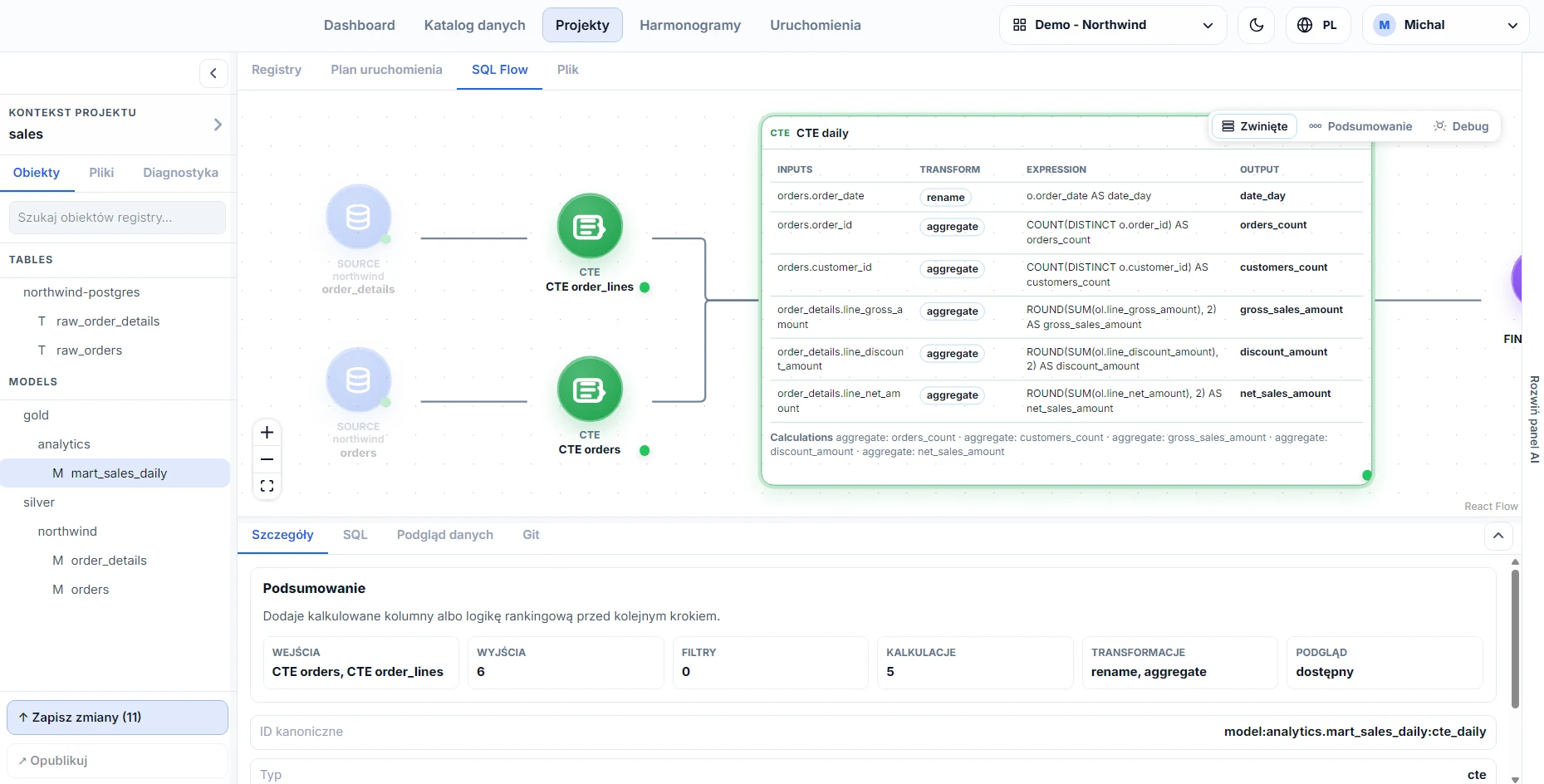Expand the AI panel on the right
Screen dimensions: 1544x784
click(1534, 419)
